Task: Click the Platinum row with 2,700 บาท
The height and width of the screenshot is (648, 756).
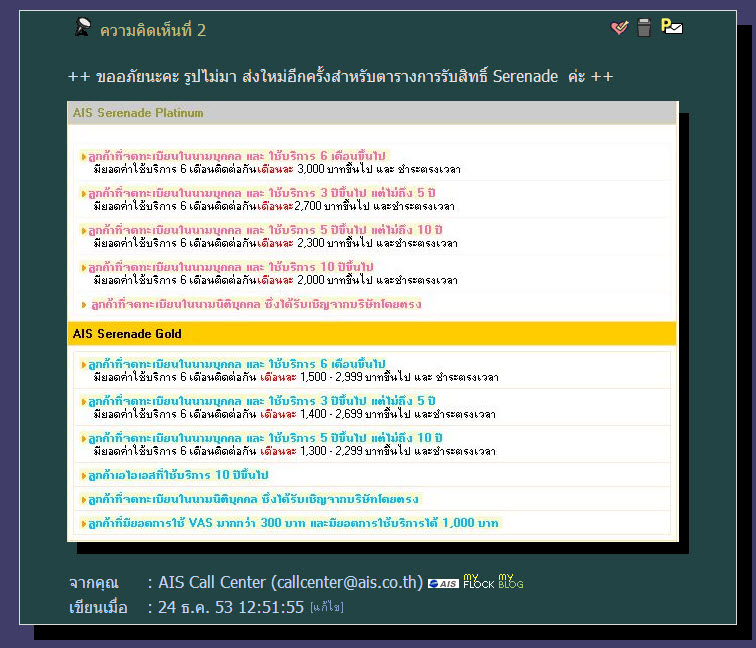Action: (x=372, y=200)
